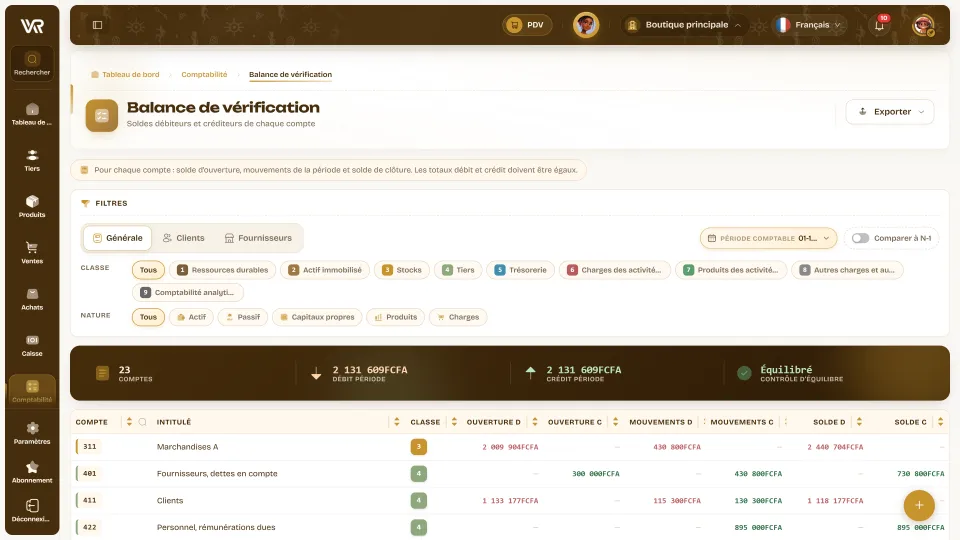Click the search icon in Compte column header
Image resolution: width=960 pixels, height=540 pixels.
click(x=143, y=422)
